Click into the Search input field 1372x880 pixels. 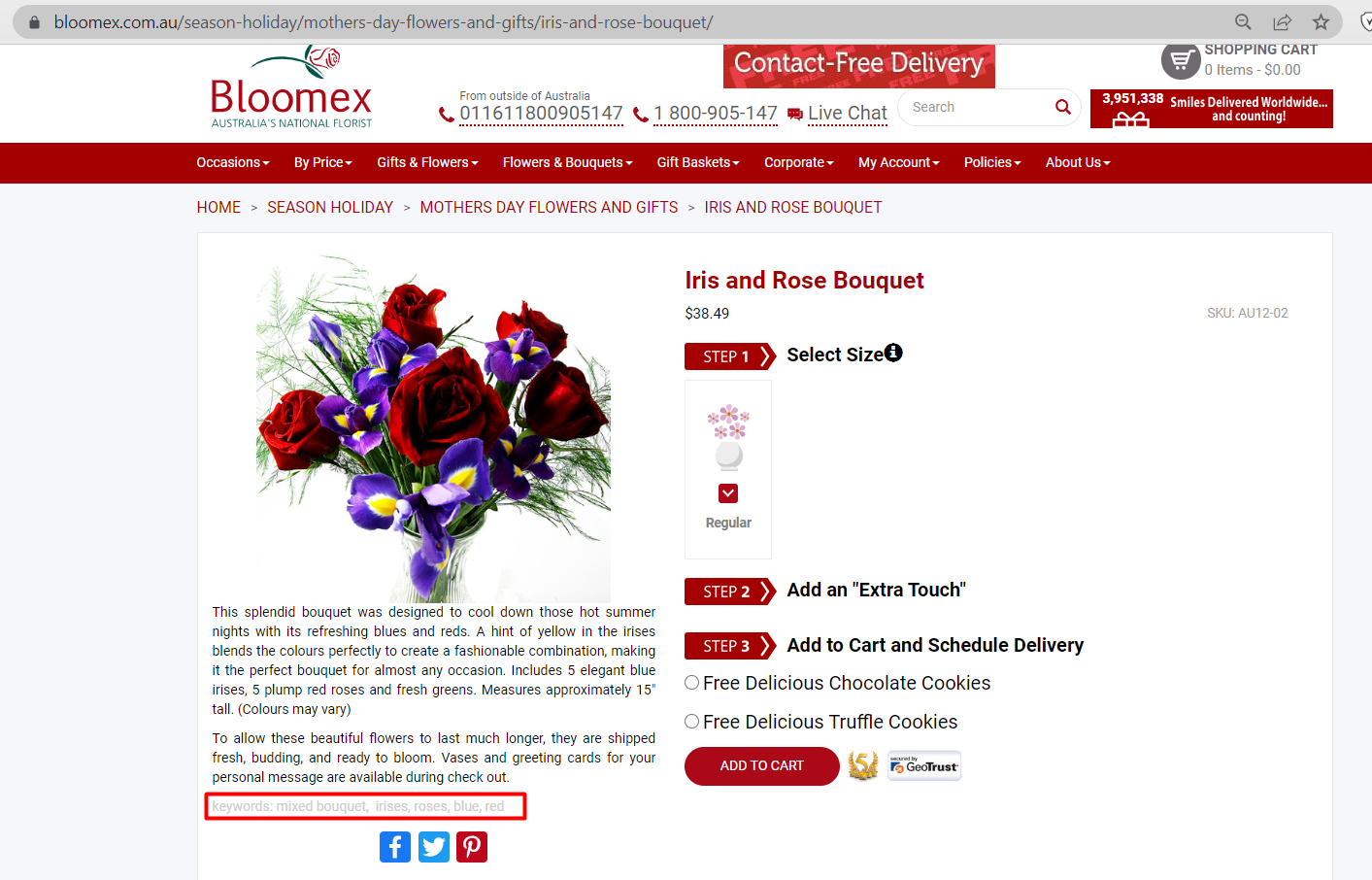[x=976, y=107]
